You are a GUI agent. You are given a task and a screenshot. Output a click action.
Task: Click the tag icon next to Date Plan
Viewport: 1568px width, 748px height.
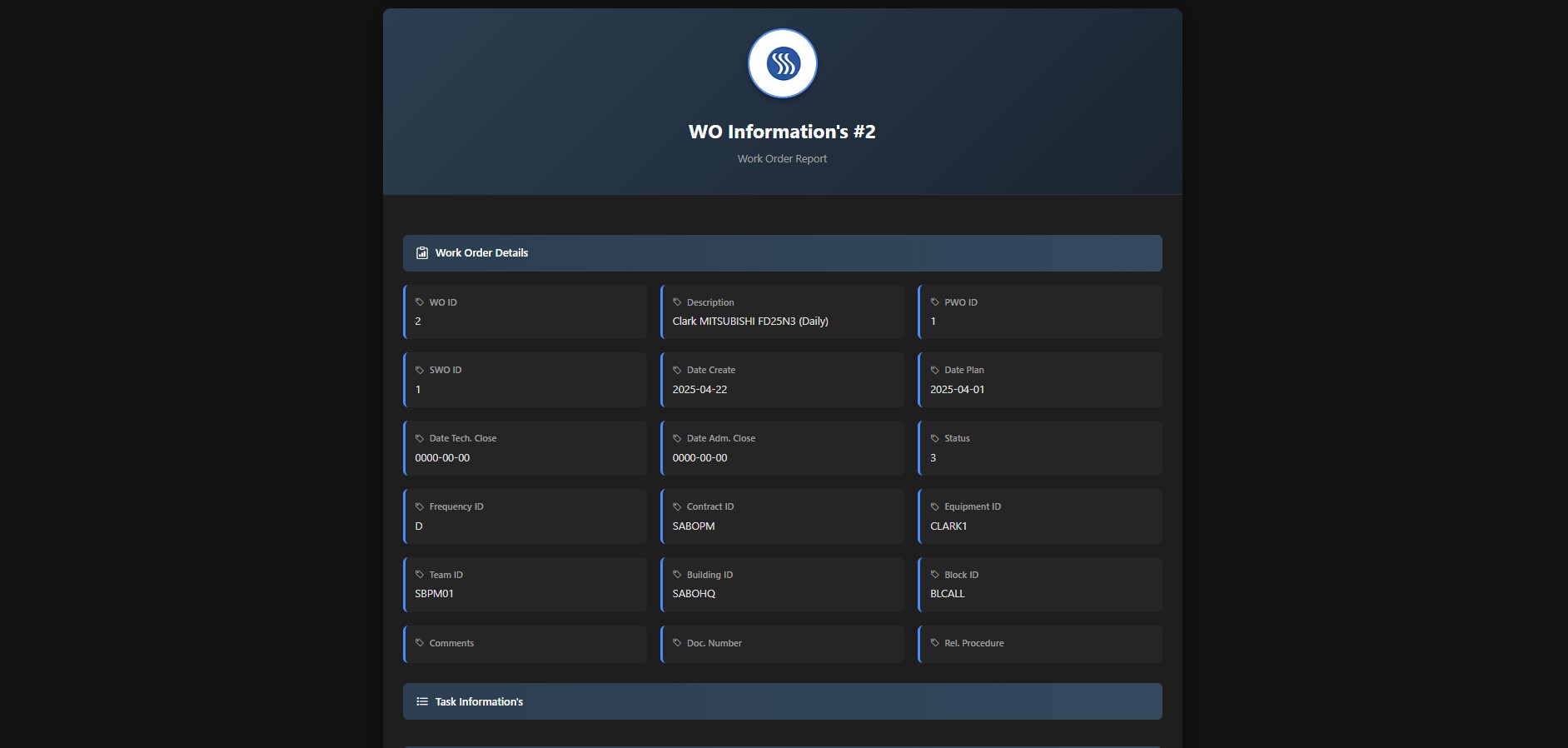pos(935,370)
